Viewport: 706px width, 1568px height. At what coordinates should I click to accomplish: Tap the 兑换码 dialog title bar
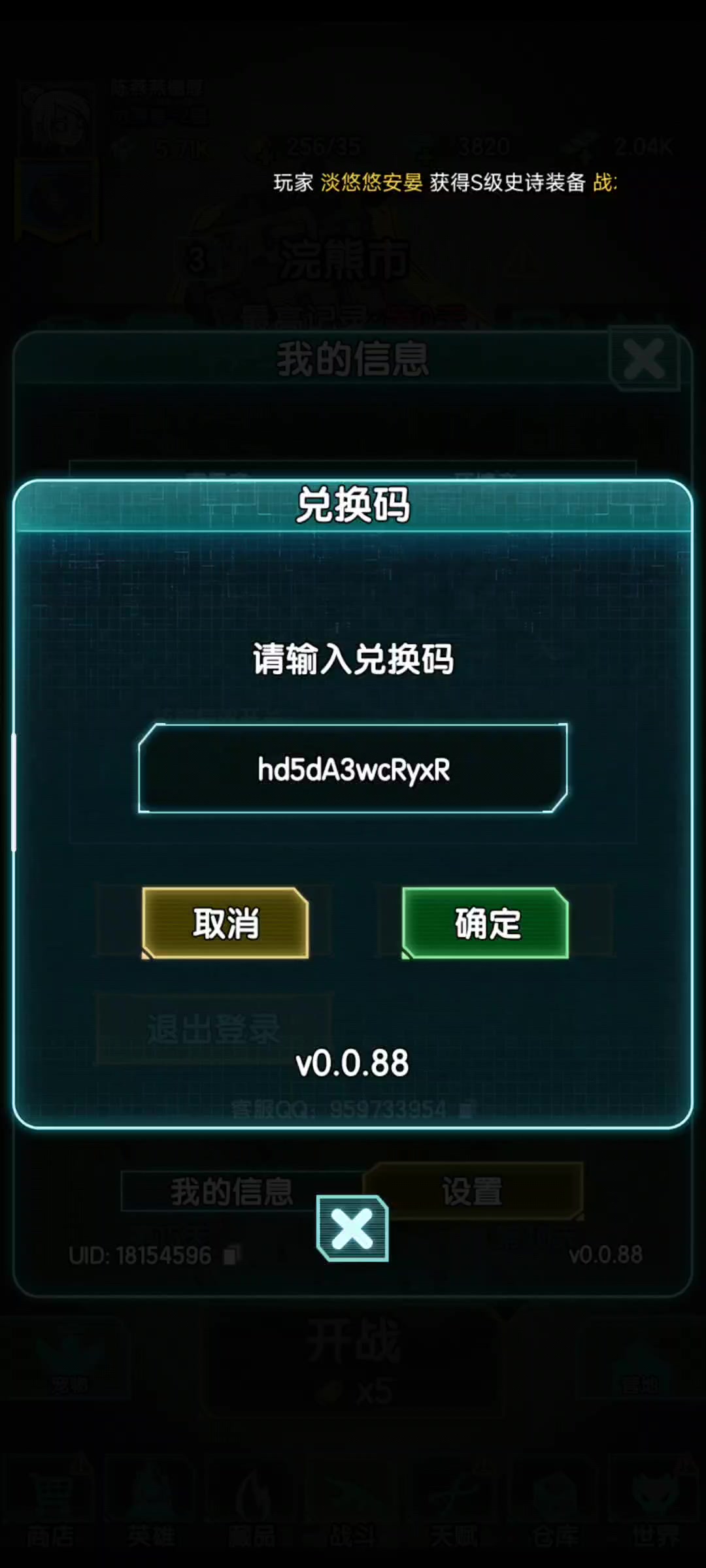(x=353, y=506)
